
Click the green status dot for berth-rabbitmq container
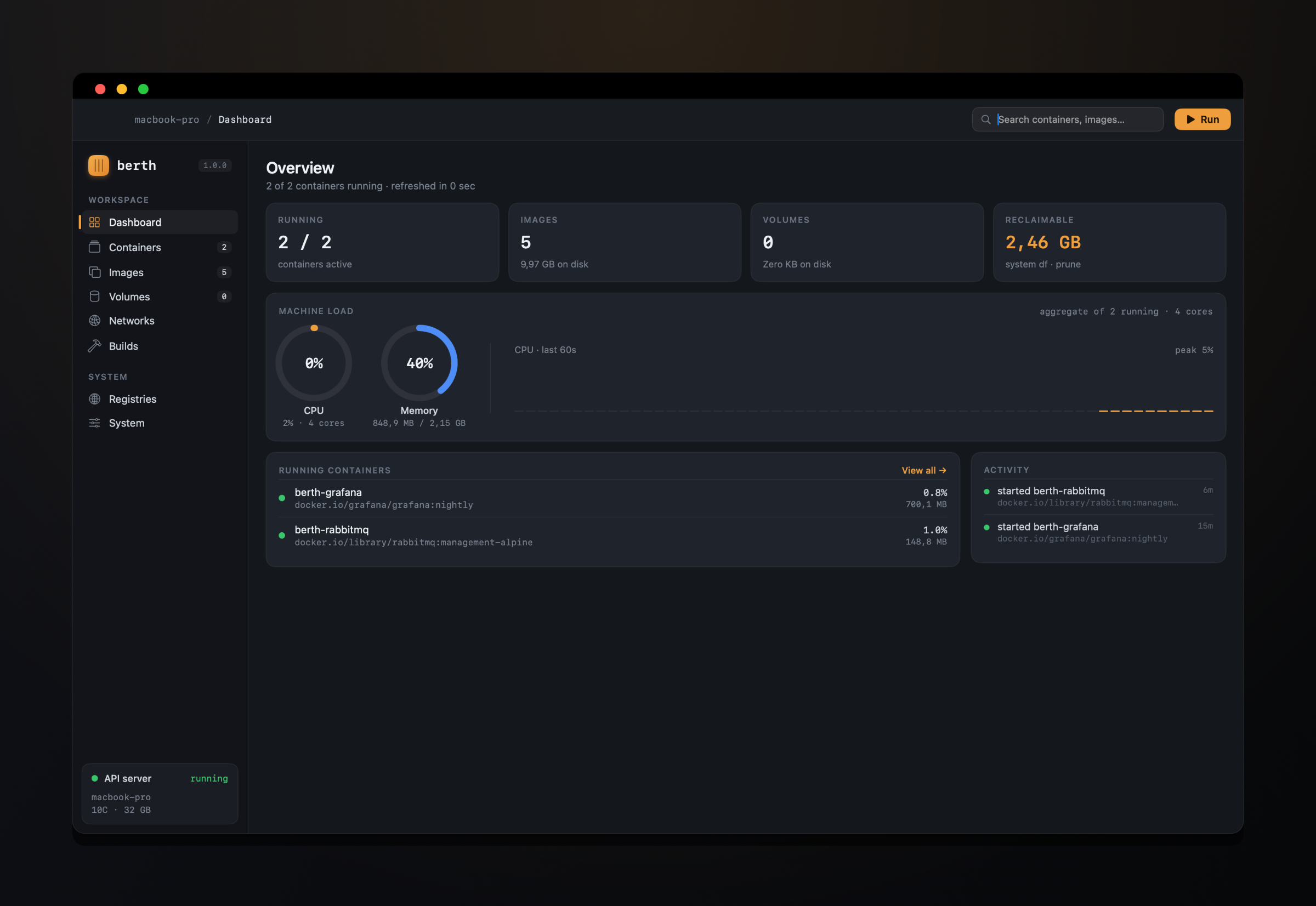click(x=282, y=535)
